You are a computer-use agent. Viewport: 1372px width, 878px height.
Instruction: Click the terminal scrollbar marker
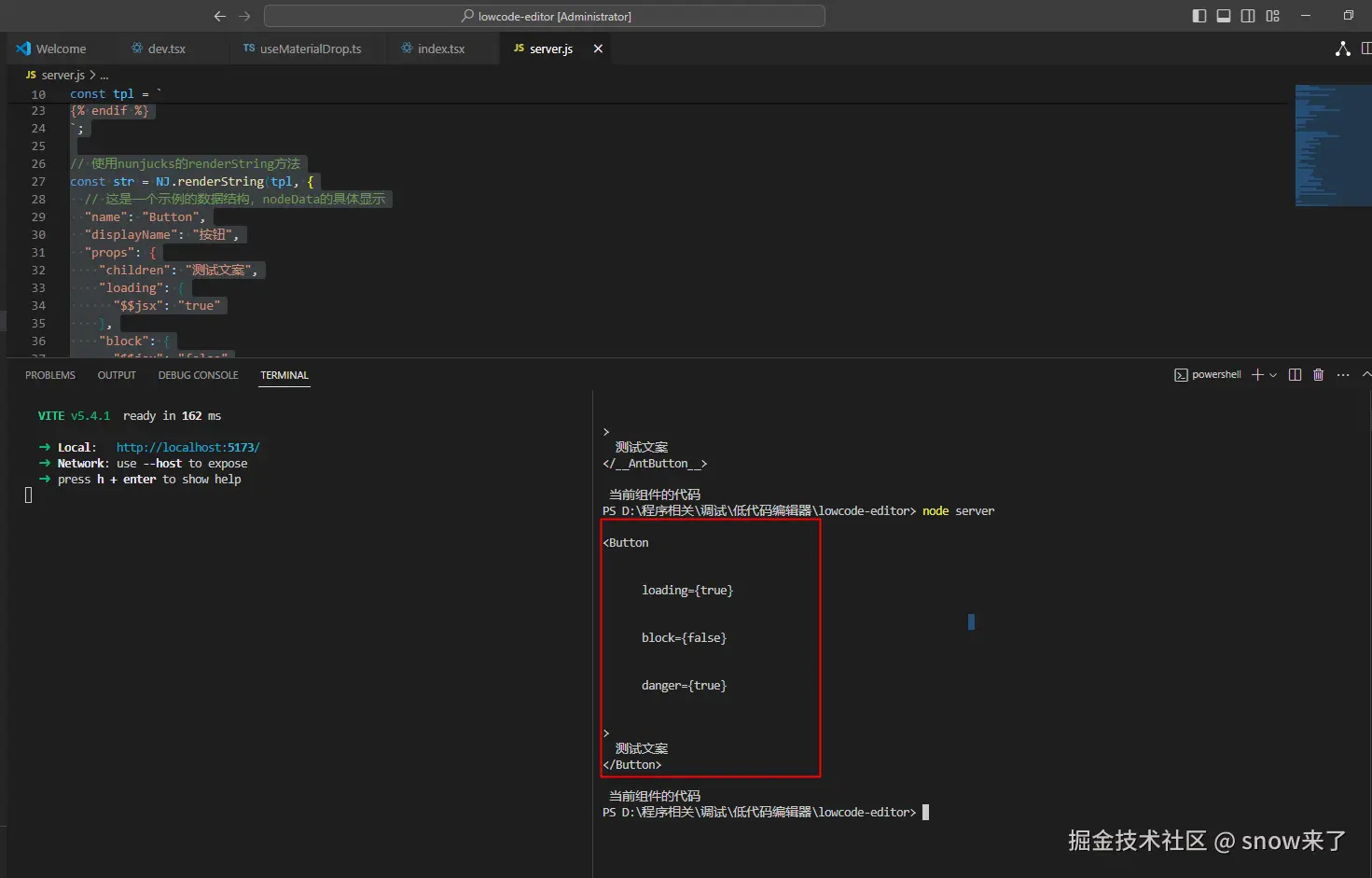(x=971, y=621)
